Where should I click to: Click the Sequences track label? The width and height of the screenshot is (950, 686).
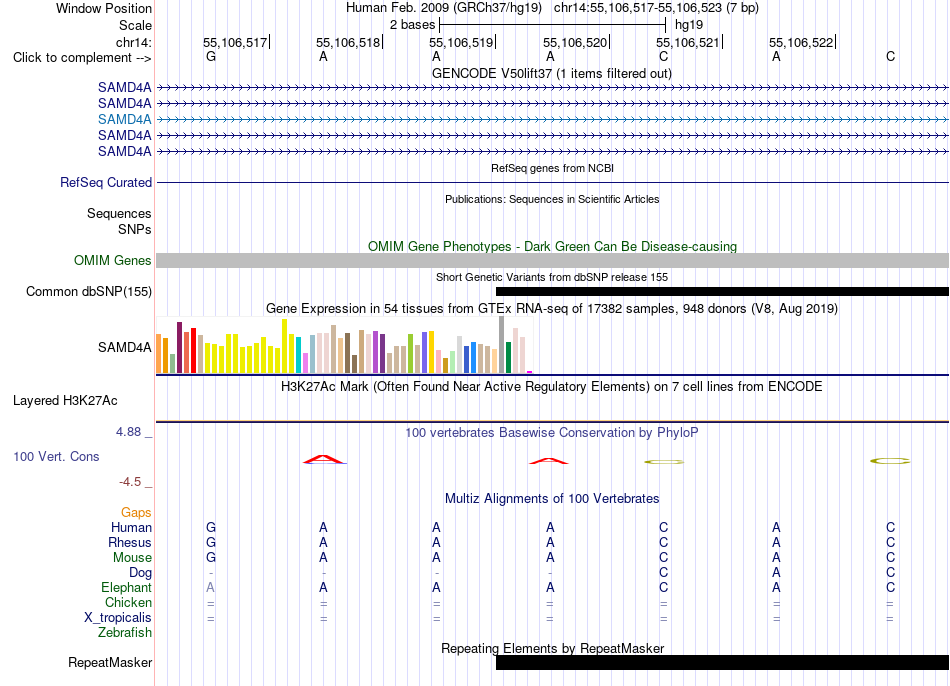click(x=119, y=213)
